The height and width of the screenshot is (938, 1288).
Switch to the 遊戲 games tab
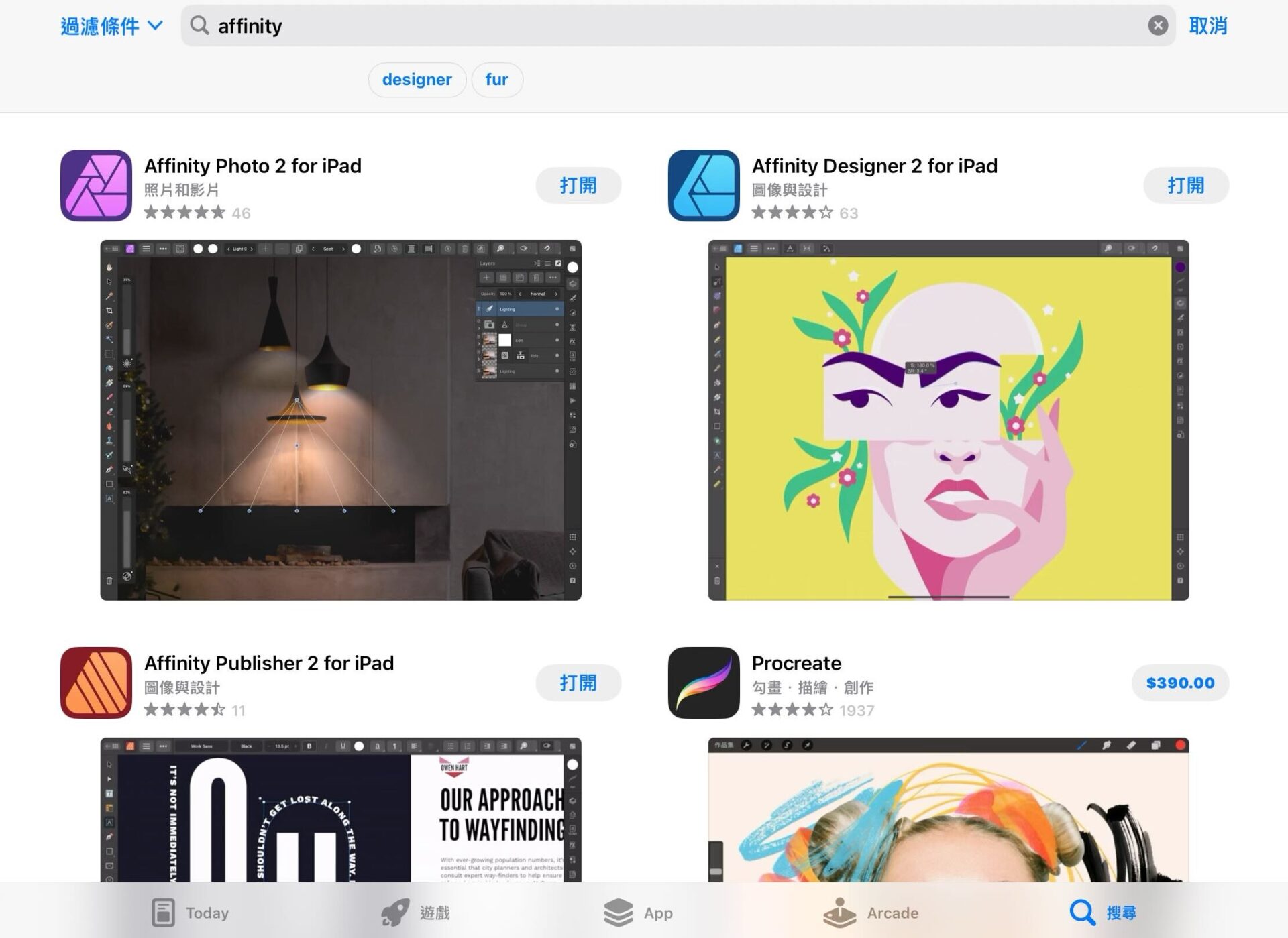415,913
